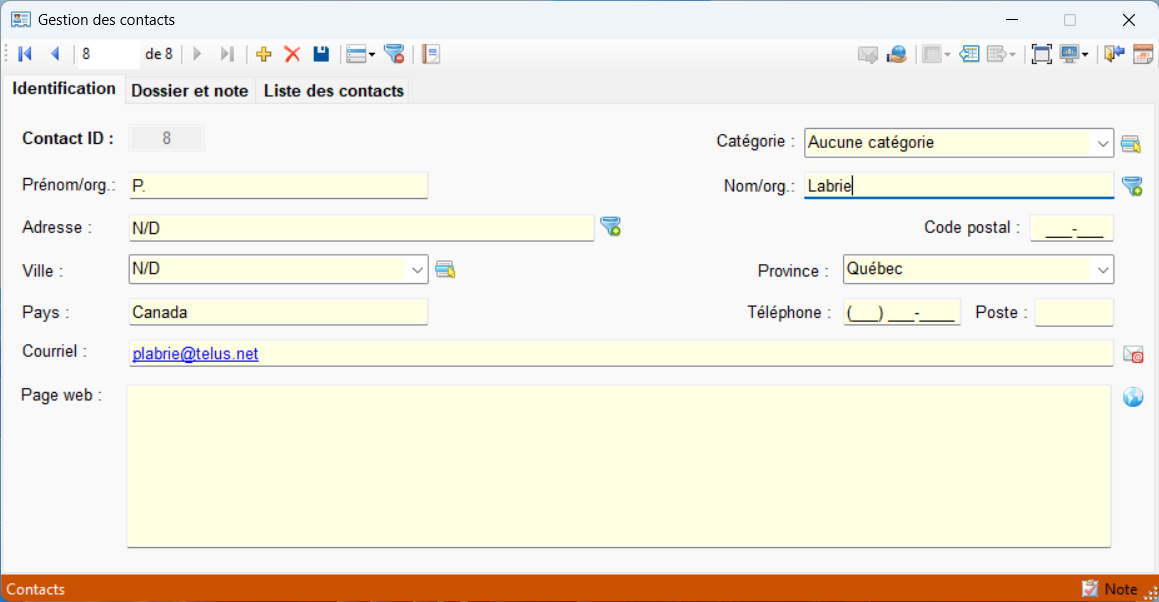Open the Liste des contacts tab

333,91
